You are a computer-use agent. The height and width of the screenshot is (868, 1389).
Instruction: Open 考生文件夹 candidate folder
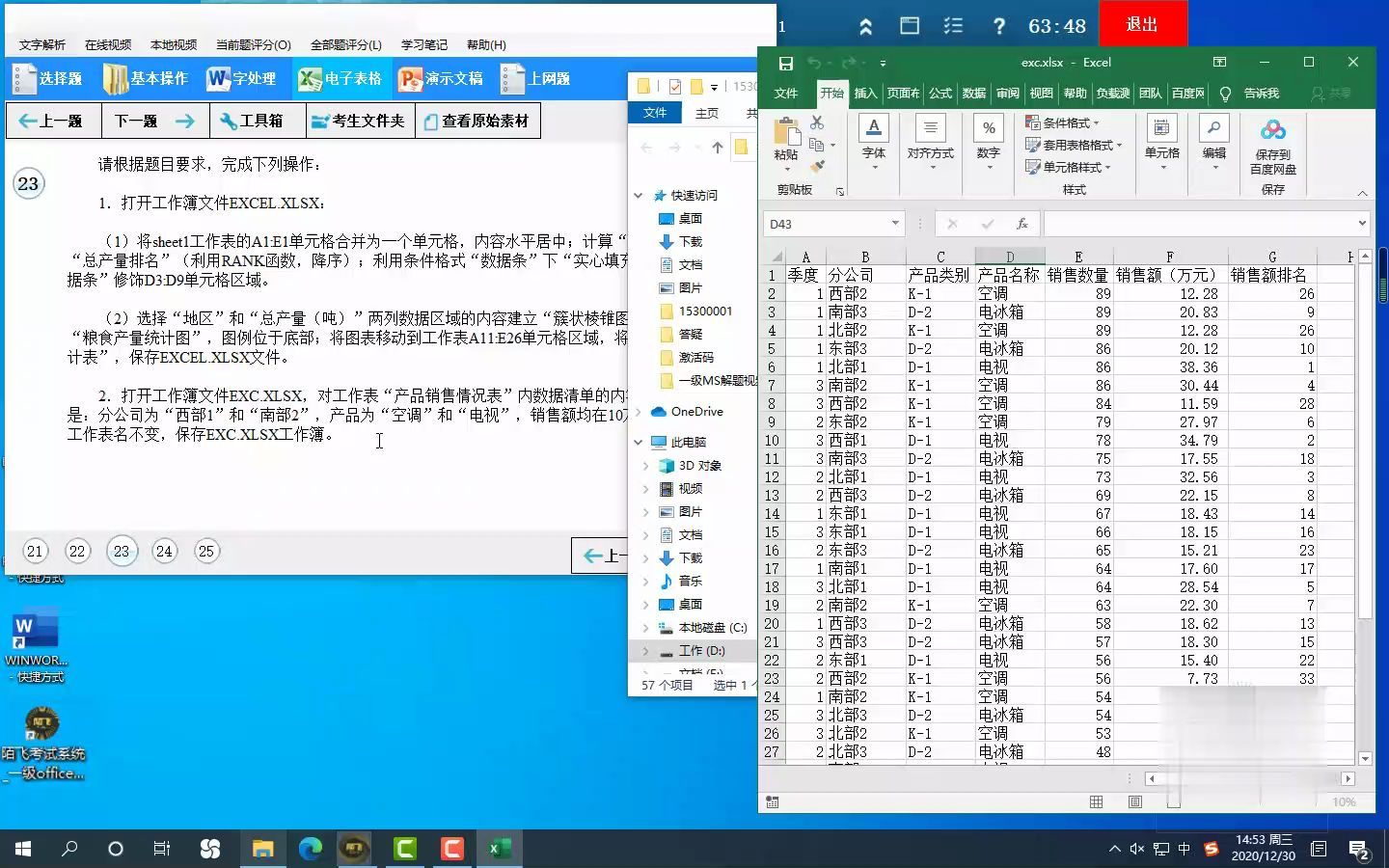[x=359, y=120]
